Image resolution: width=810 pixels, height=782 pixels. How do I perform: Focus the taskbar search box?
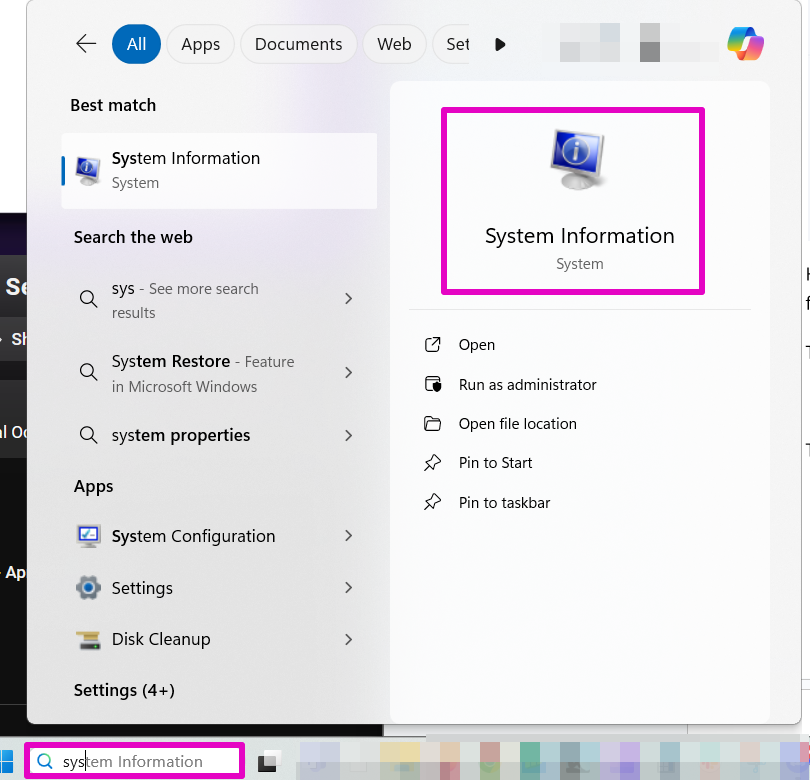click(x=134, y=761)
